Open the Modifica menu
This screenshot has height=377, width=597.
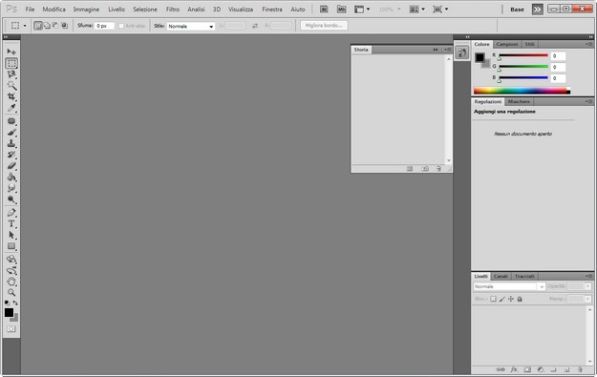point(54,9)
